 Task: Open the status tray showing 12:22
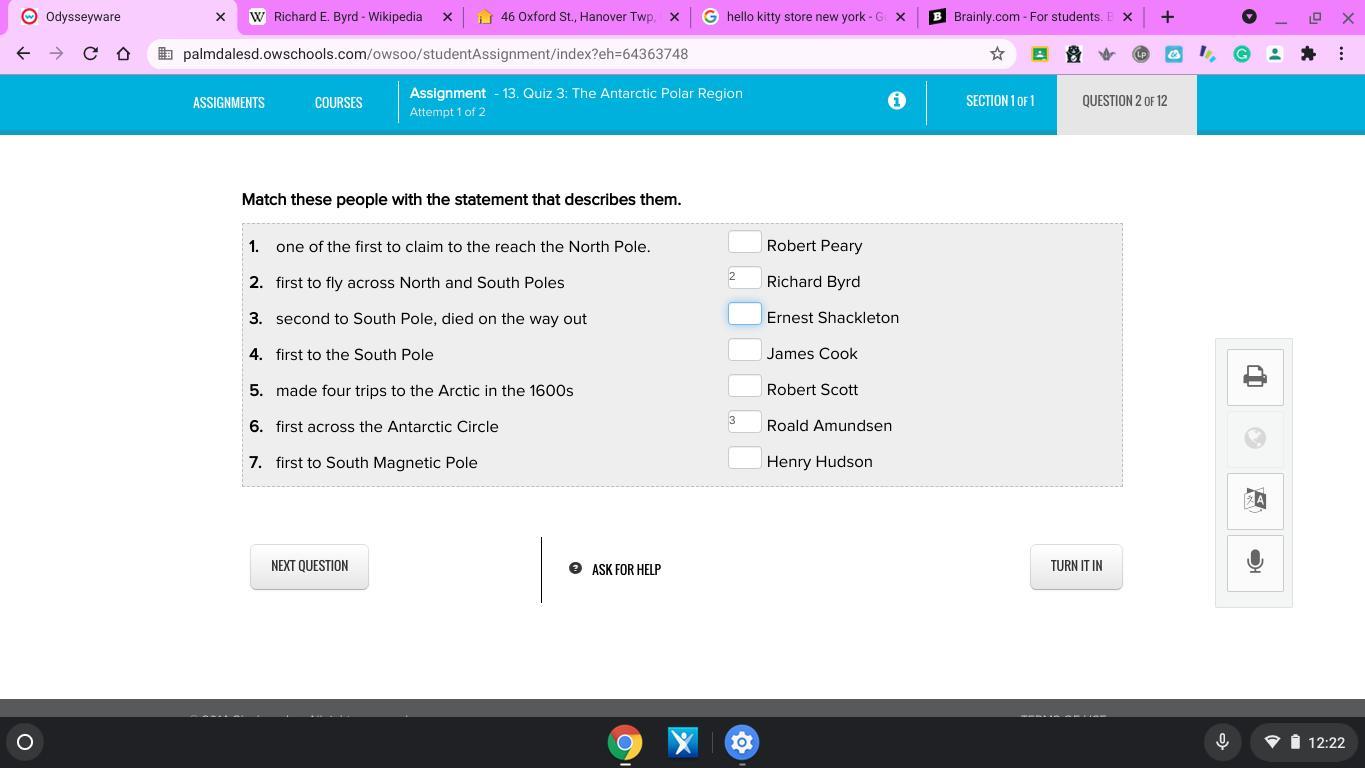click(x=1303, y=742)
